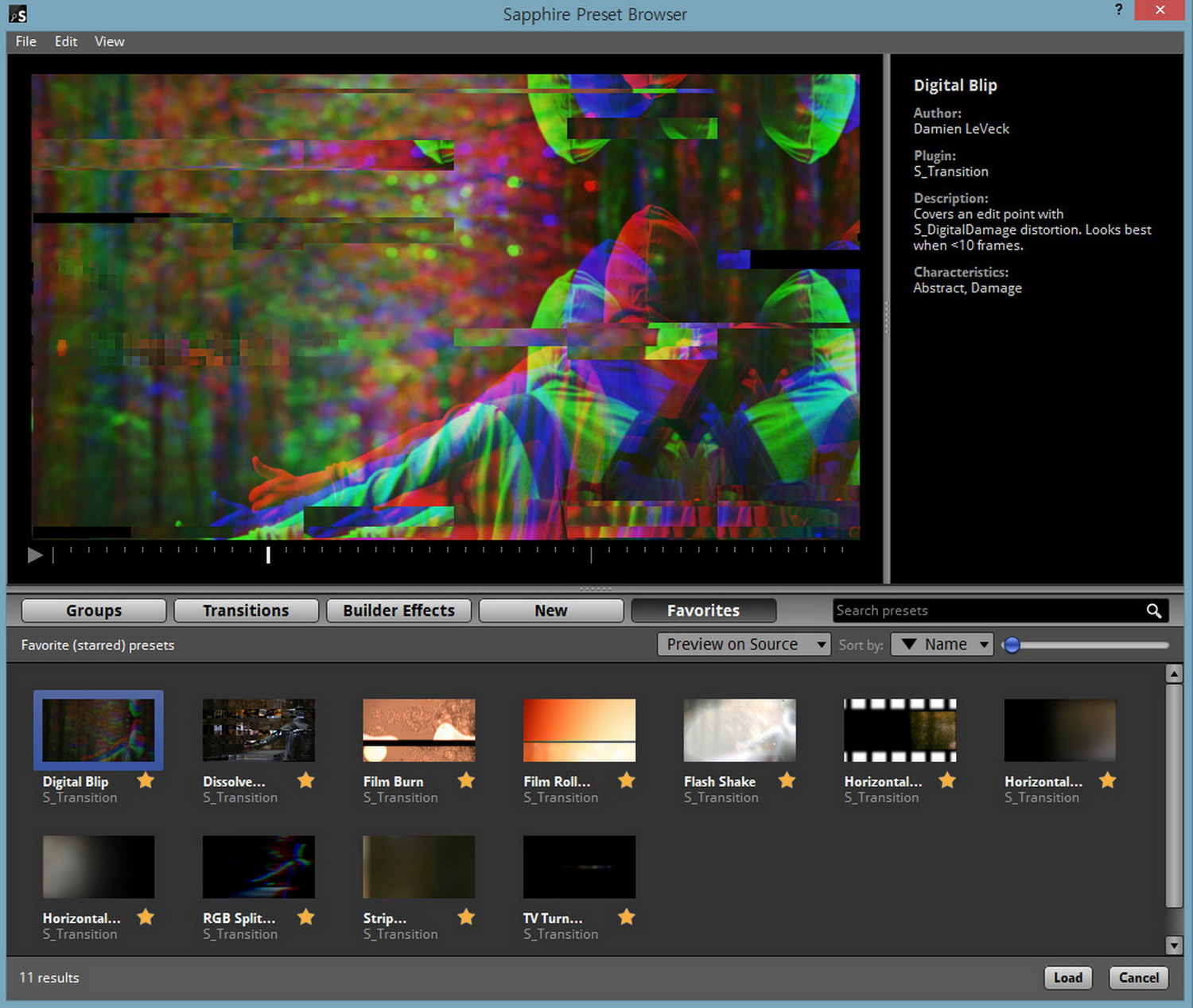
Task: Toggle star on filmstrip Horizontal preset
Action: [947, 781]
